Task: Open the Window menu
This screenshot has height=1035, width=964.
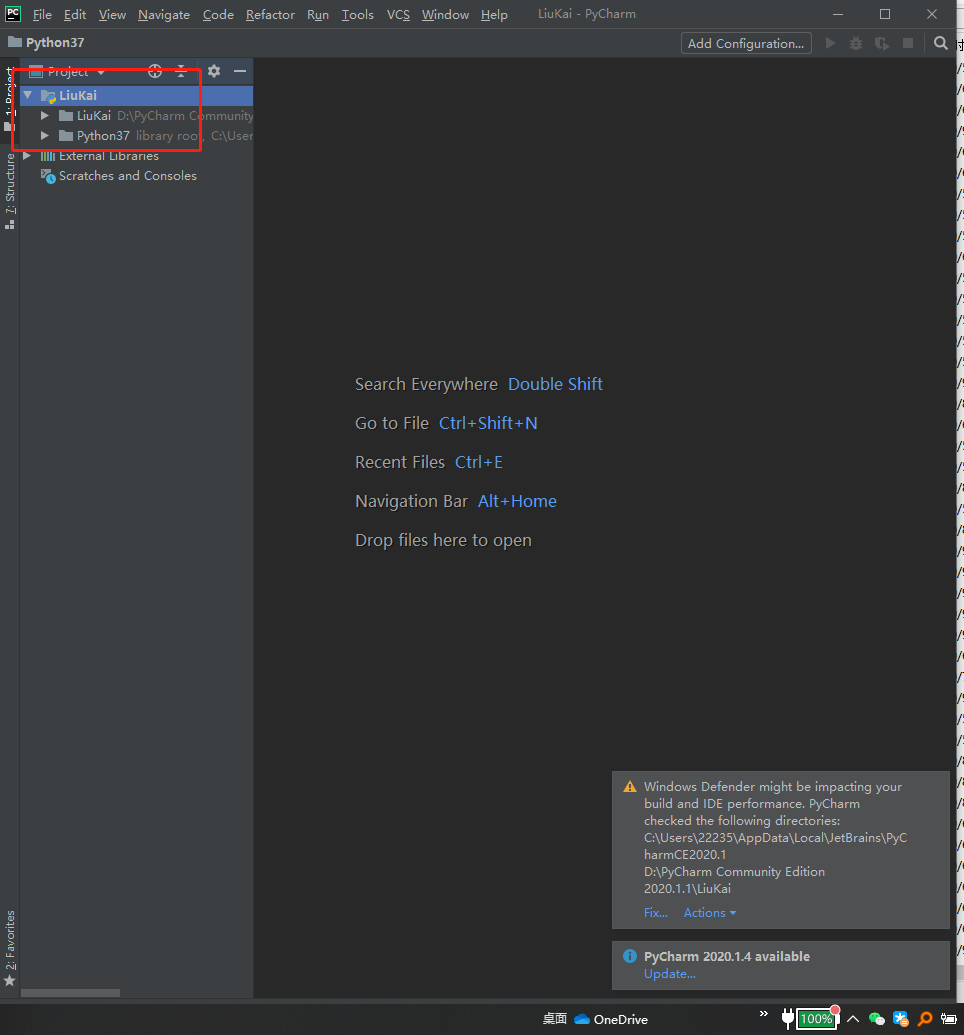Action: [x=445, y=15]
